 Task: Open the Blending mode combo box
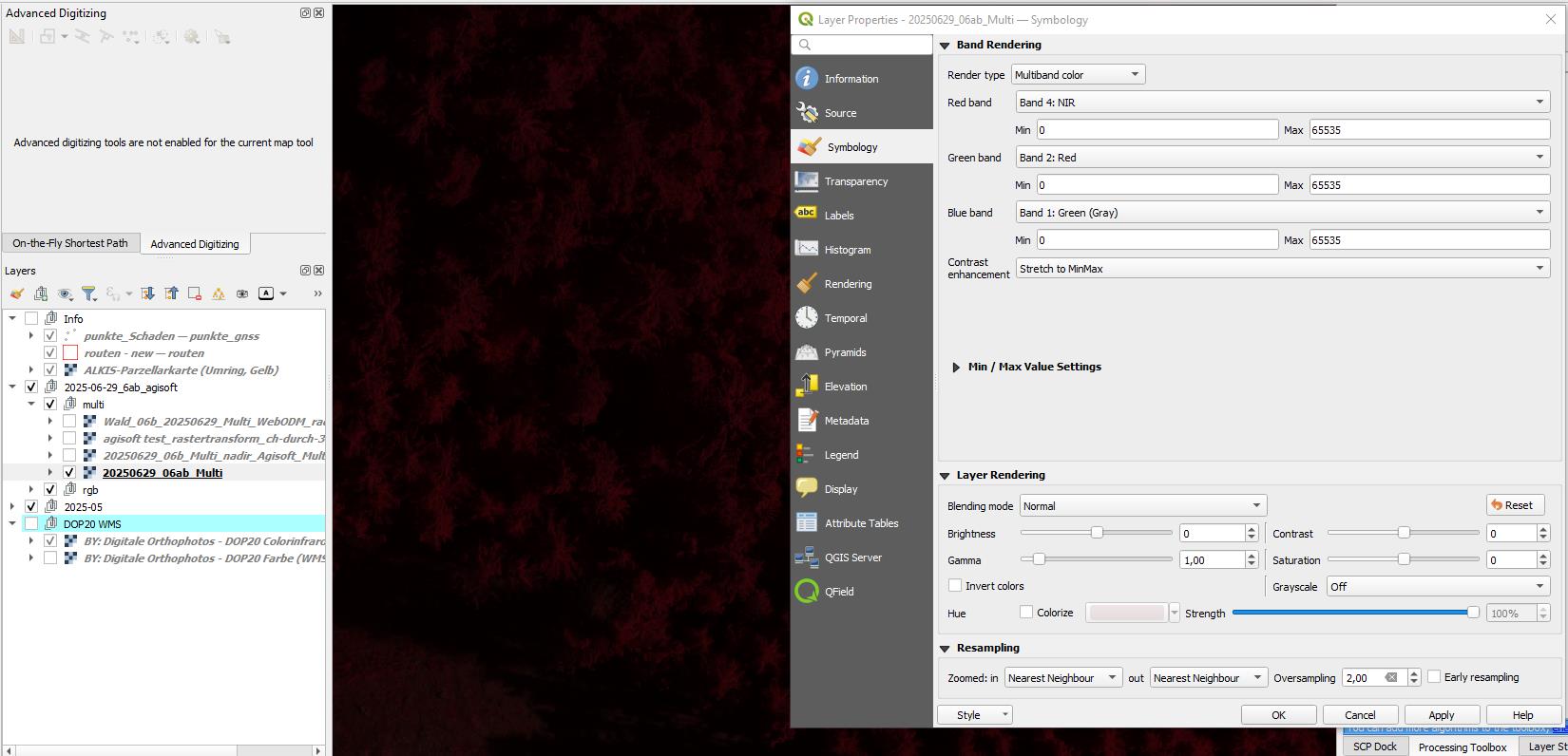tap(1143, 506)
